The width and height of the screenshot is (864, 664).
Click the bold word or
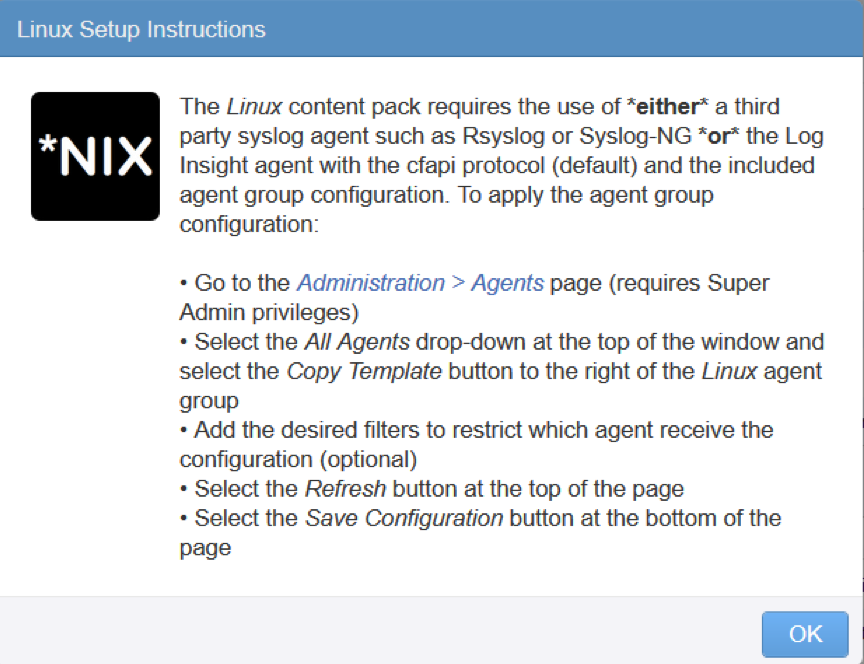click(x=719, y=136)
